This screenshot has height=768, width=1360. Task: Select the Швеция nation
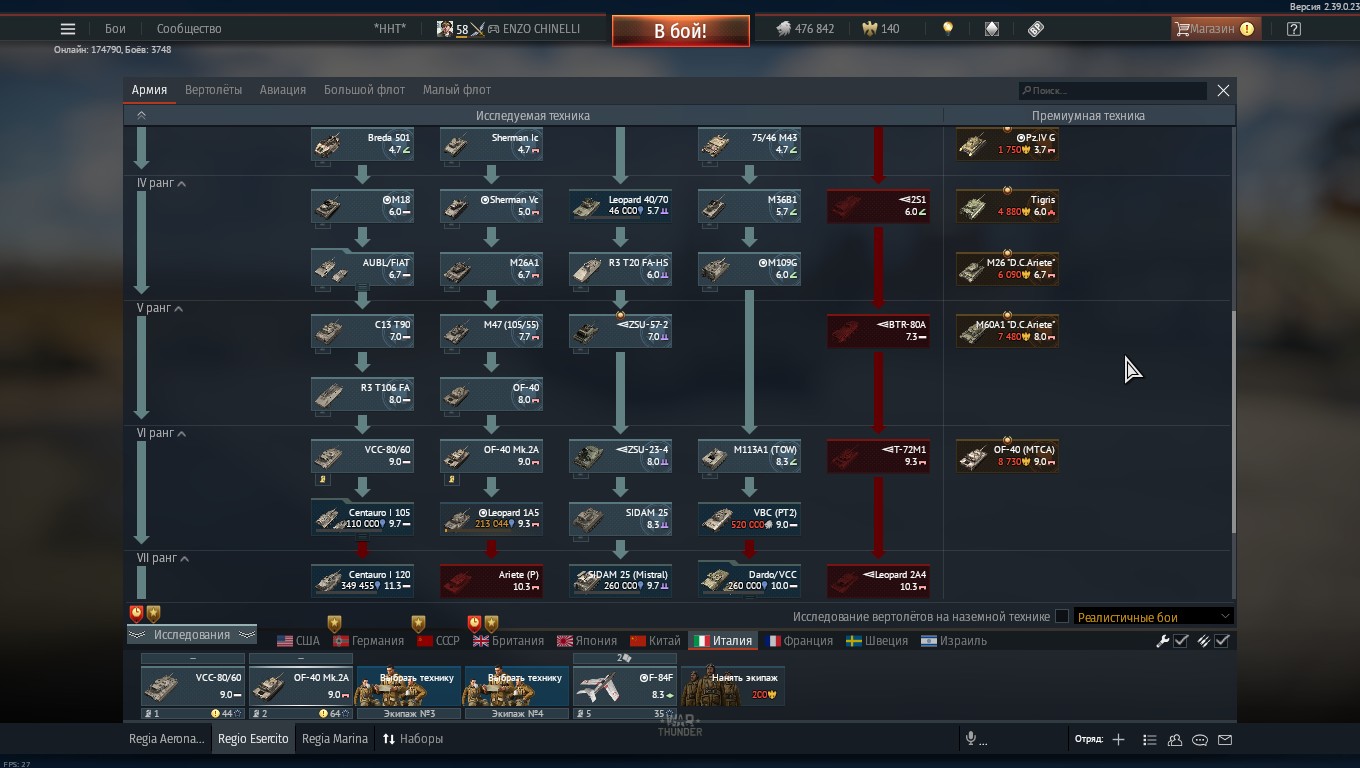coord(877,641)
